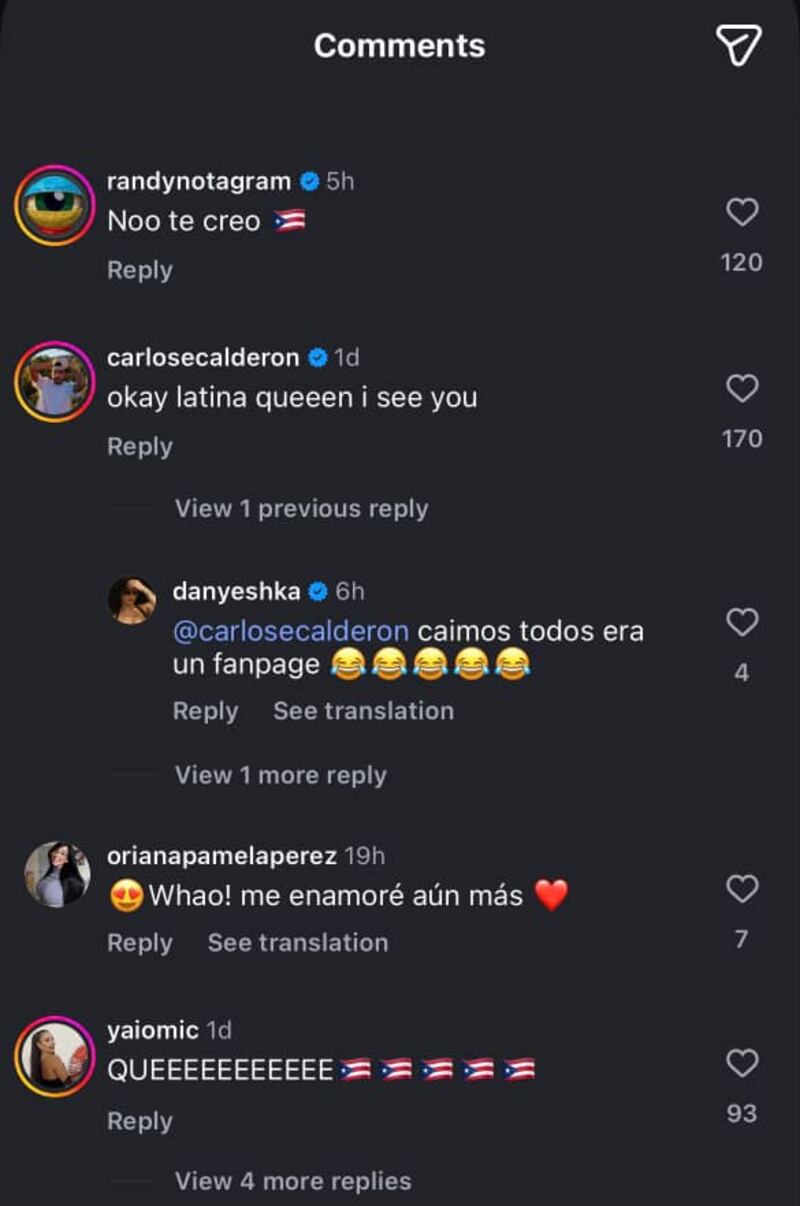Switch to the Comments header tab
The image size is (800, 1206).
[x=399, y=45]
